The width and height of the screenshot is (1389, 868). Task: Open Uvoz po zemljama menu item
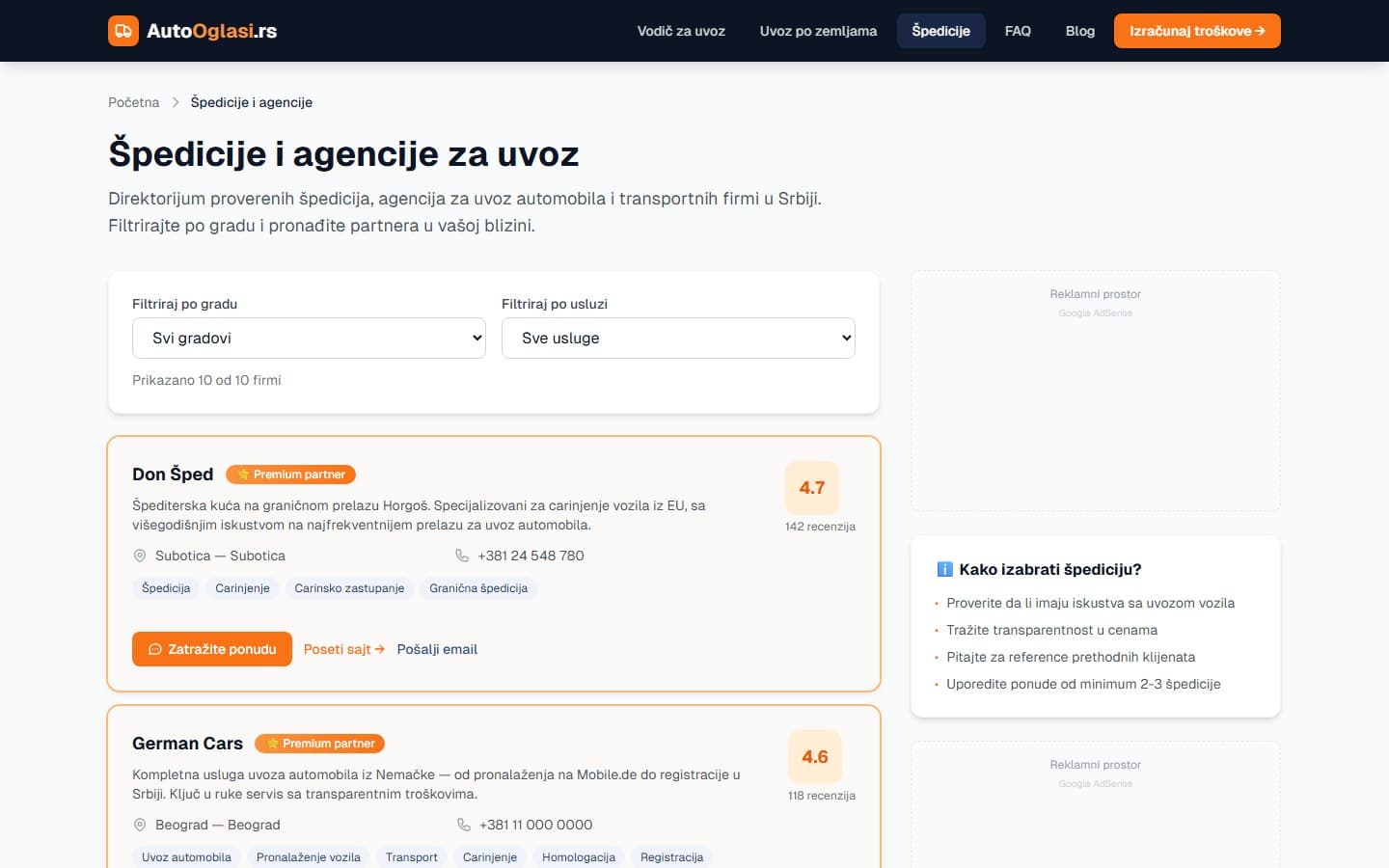818,31
